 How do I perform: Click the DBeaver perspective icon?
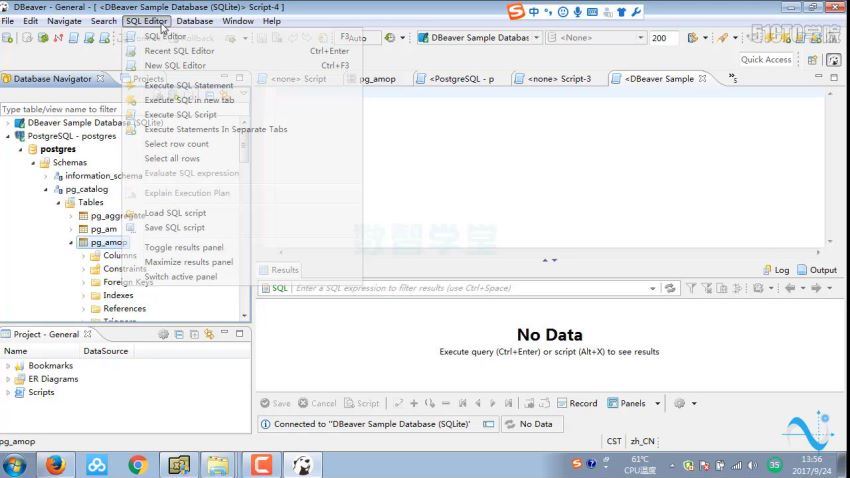tap(833, 60)
